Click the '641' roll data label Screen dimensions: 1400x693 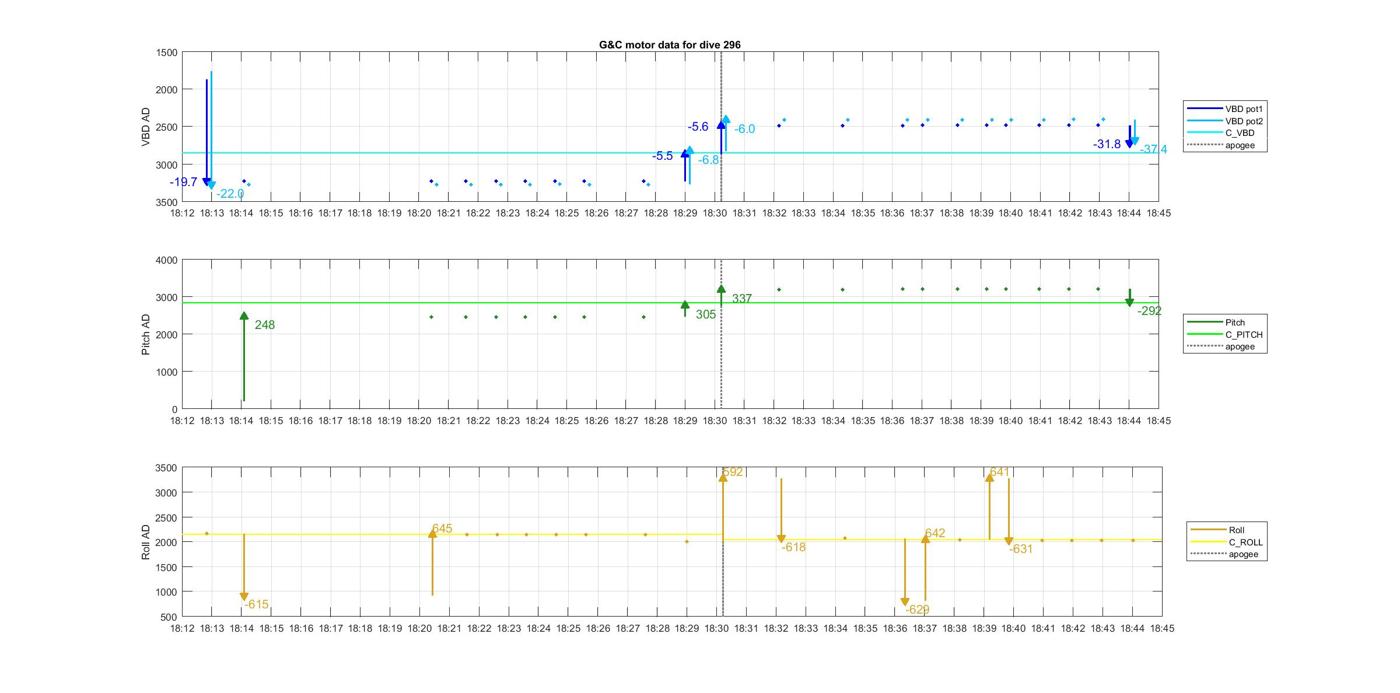[x=999, y=472]
